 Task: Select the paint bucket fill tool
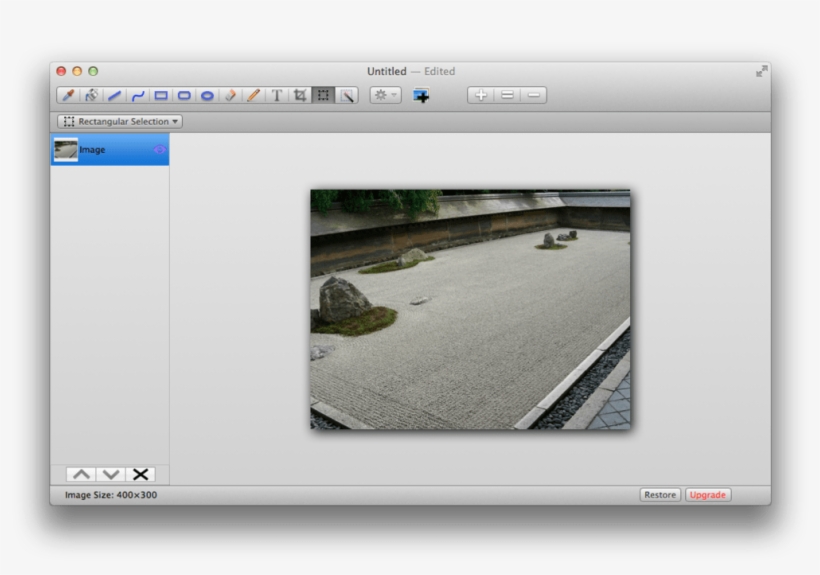click(91, 96)
